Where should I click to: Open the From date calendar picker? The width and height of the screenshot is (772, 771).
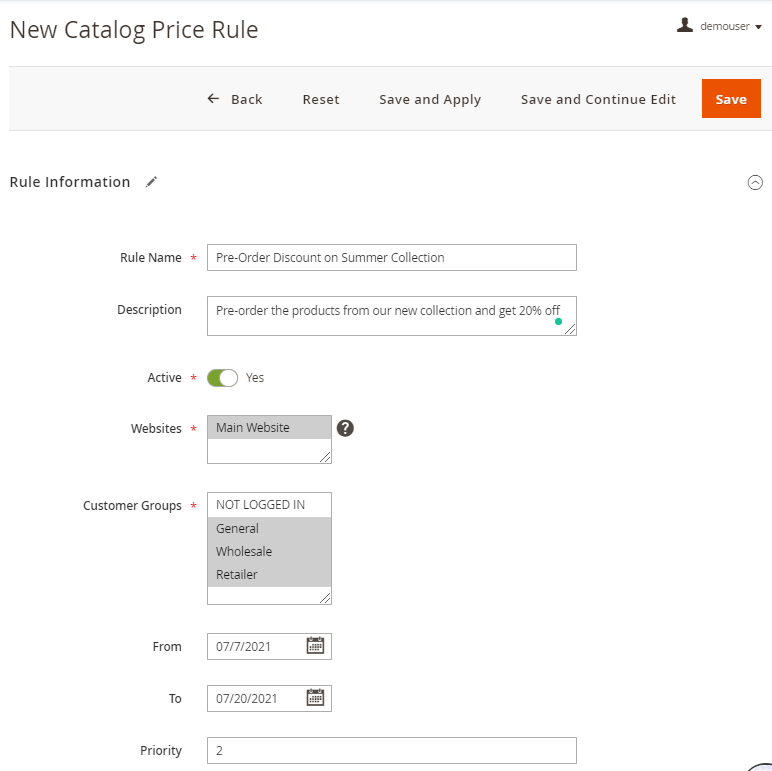[x=315, y=646]
